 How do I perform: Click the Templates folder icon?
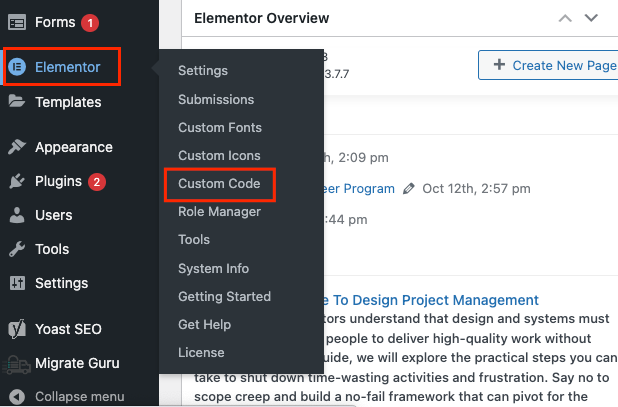(x=17, y=101)
